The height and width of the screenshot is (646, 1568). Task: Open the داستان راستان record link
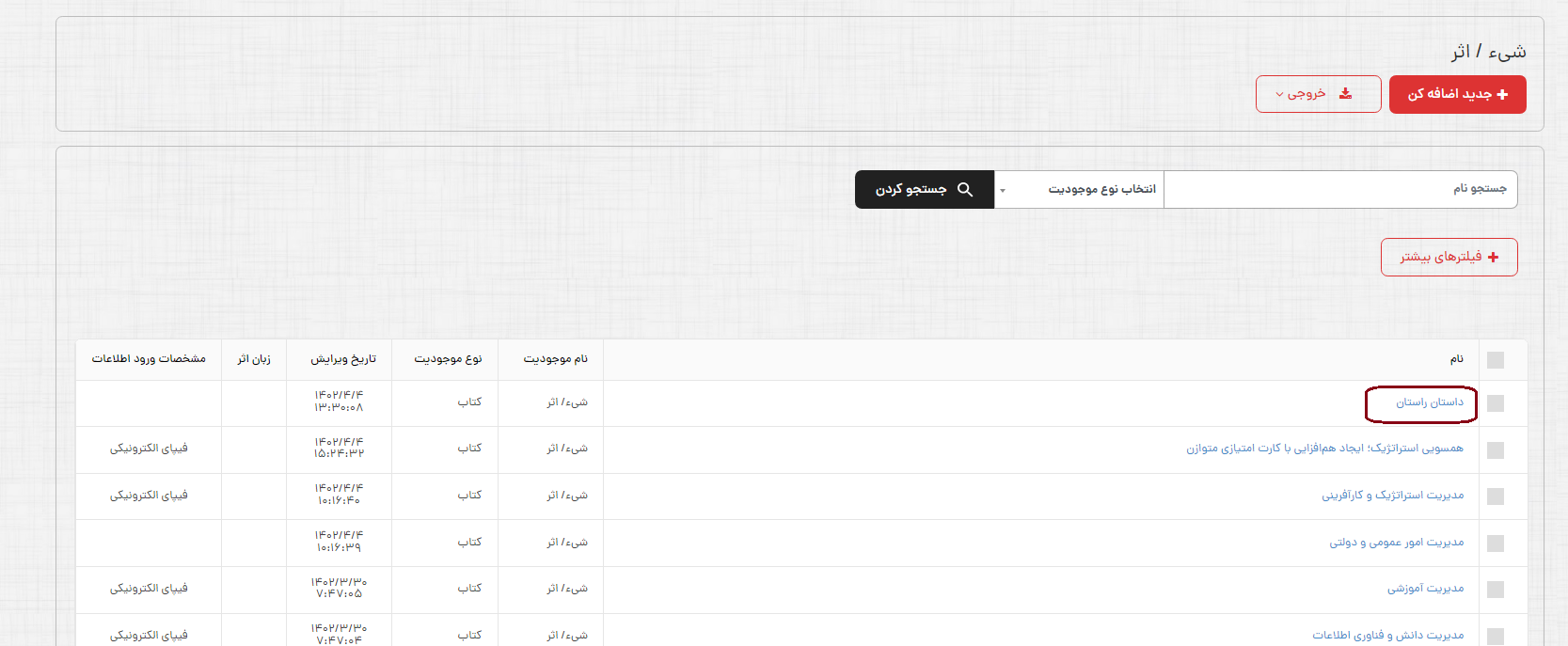coord(1429,402)
